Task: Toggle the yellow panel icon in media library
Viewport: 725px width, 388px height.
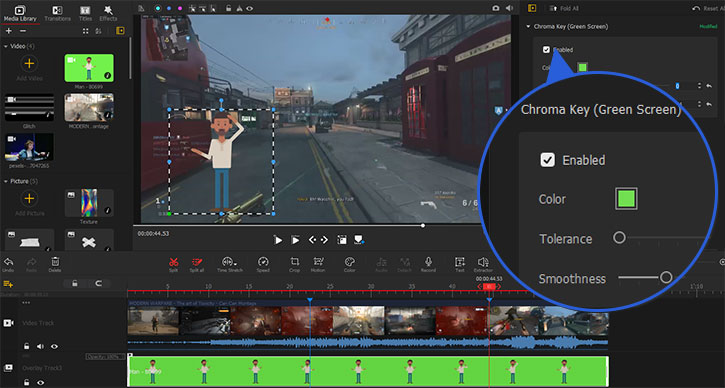Action: [x=120, y=31]
